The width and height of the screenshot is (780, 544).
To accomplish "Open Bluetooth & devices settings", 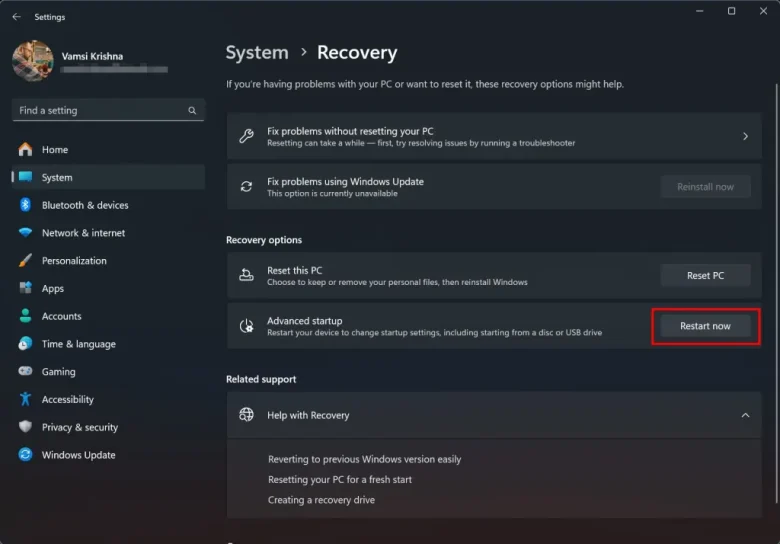I will [x=85, y=205].
